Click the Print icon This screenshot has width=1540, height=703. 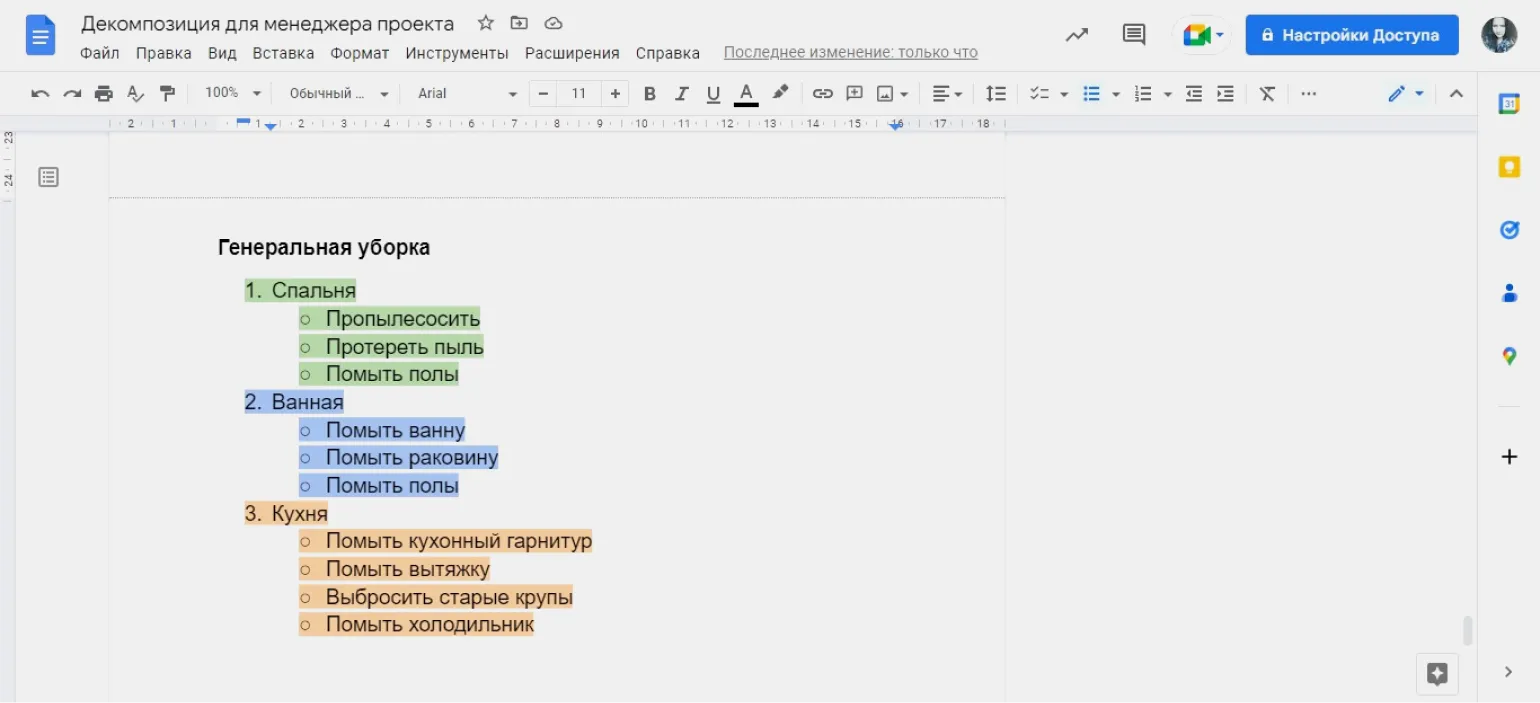click(103, 94)
